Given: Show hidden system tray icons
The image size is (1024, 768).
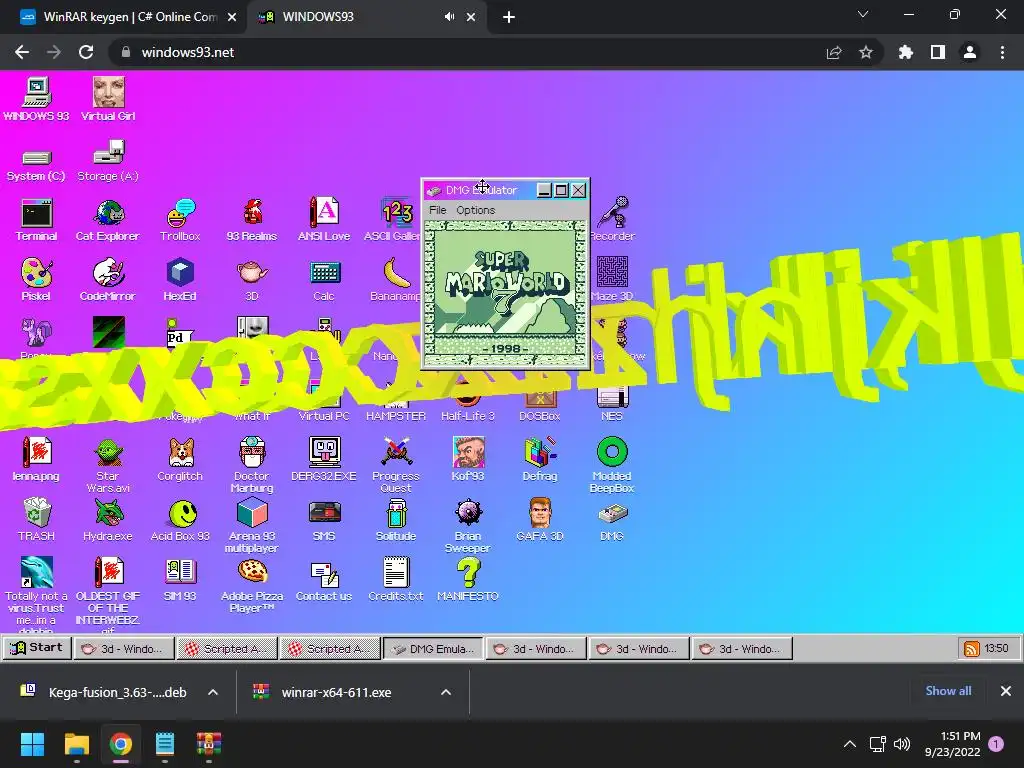Looking at the screenshot, I should 850,744.
